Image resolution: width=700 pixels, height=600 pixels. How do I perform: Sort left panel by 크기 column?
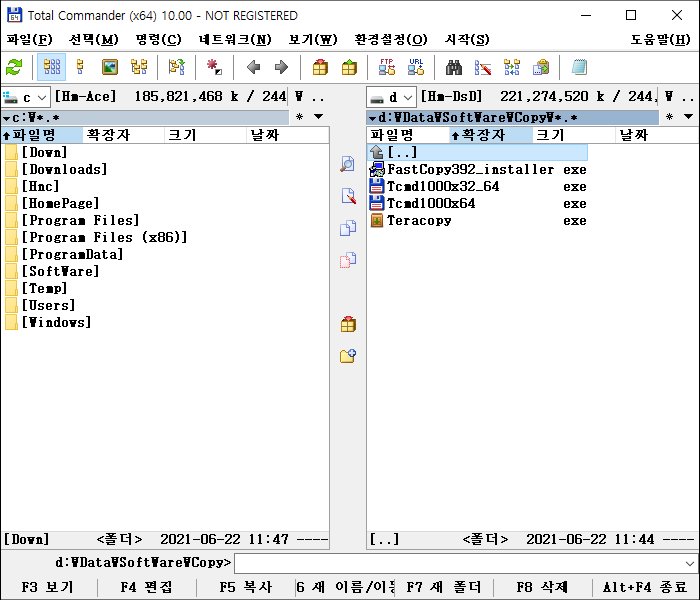coord(205,135)
